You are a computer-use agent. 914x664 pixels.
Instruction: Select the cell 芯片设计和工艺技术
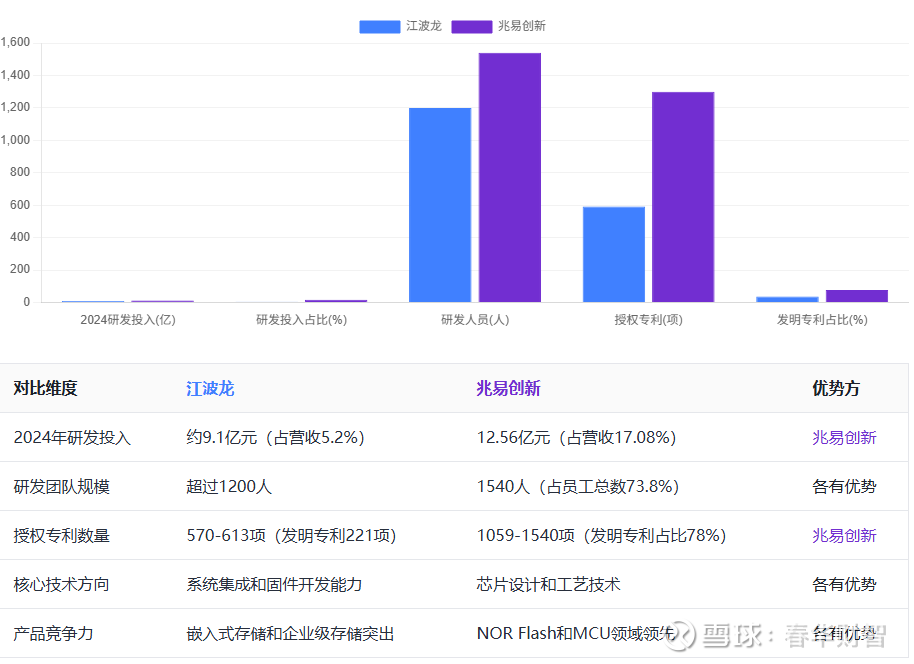[549, 584]
